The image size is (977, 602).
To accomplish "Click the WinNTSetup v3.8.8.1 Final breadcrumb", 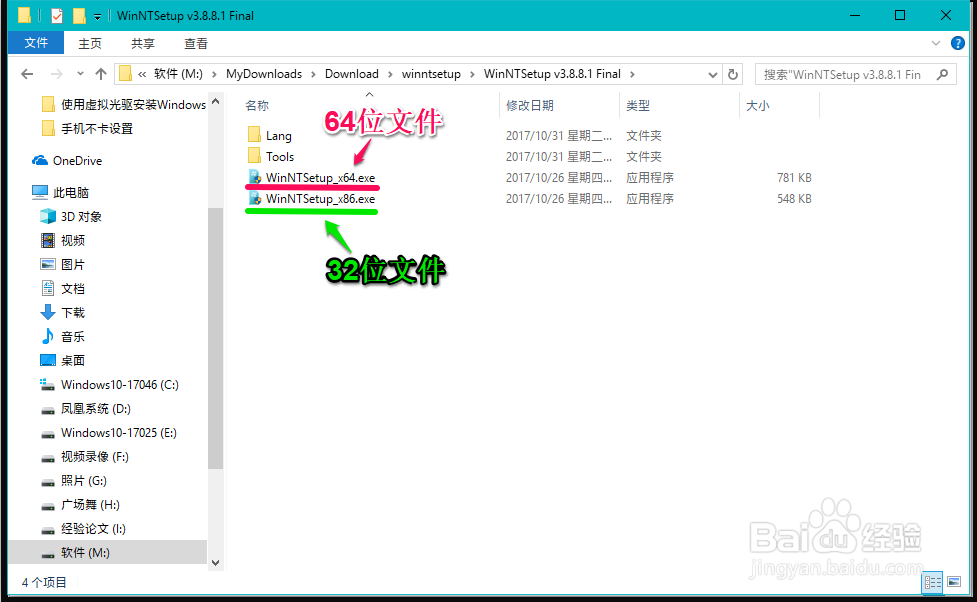I will click(552, 74).
